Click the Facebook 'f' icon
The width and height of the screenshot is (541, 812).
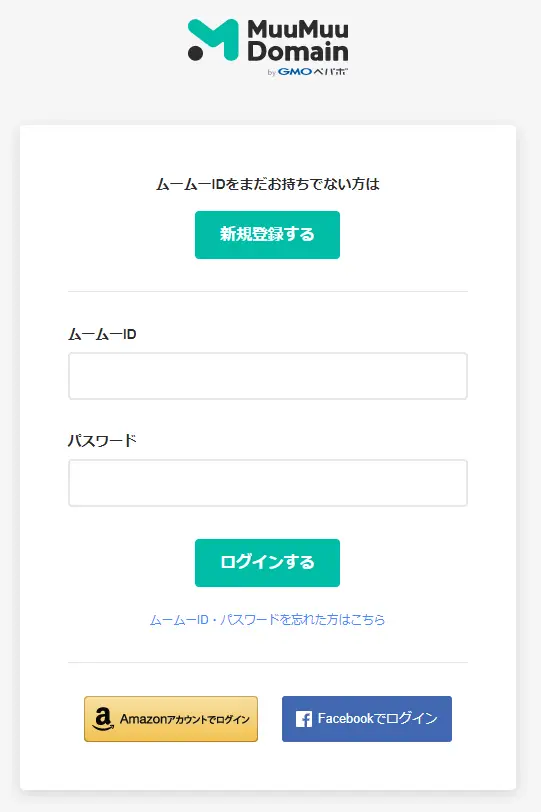(304, 719)
